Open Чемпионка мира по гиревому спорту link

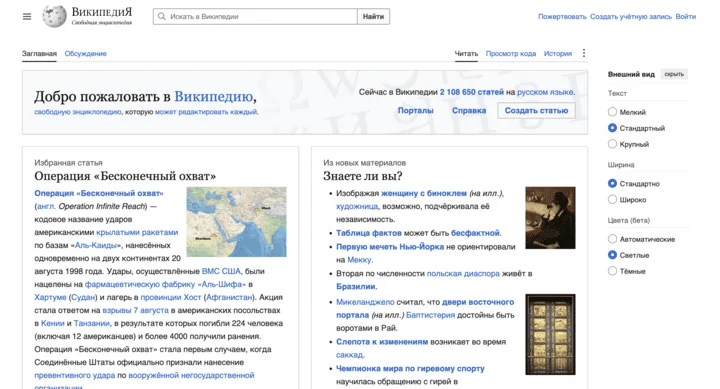(410, 368)
